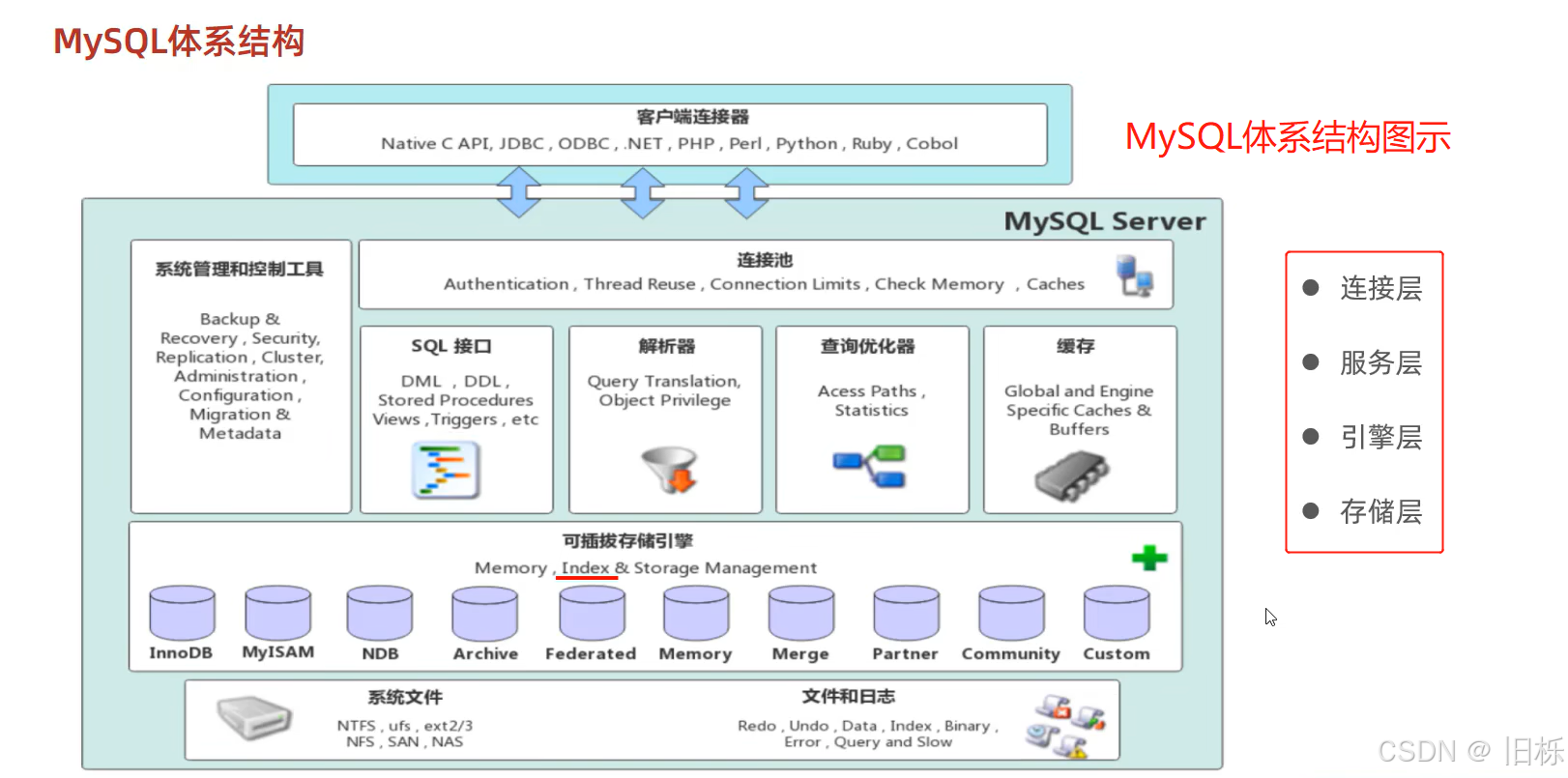This screenshot has height=778, width=1568.
Task: Click the Federated engine cylinder icon
Action: click(x=593, y=614)
